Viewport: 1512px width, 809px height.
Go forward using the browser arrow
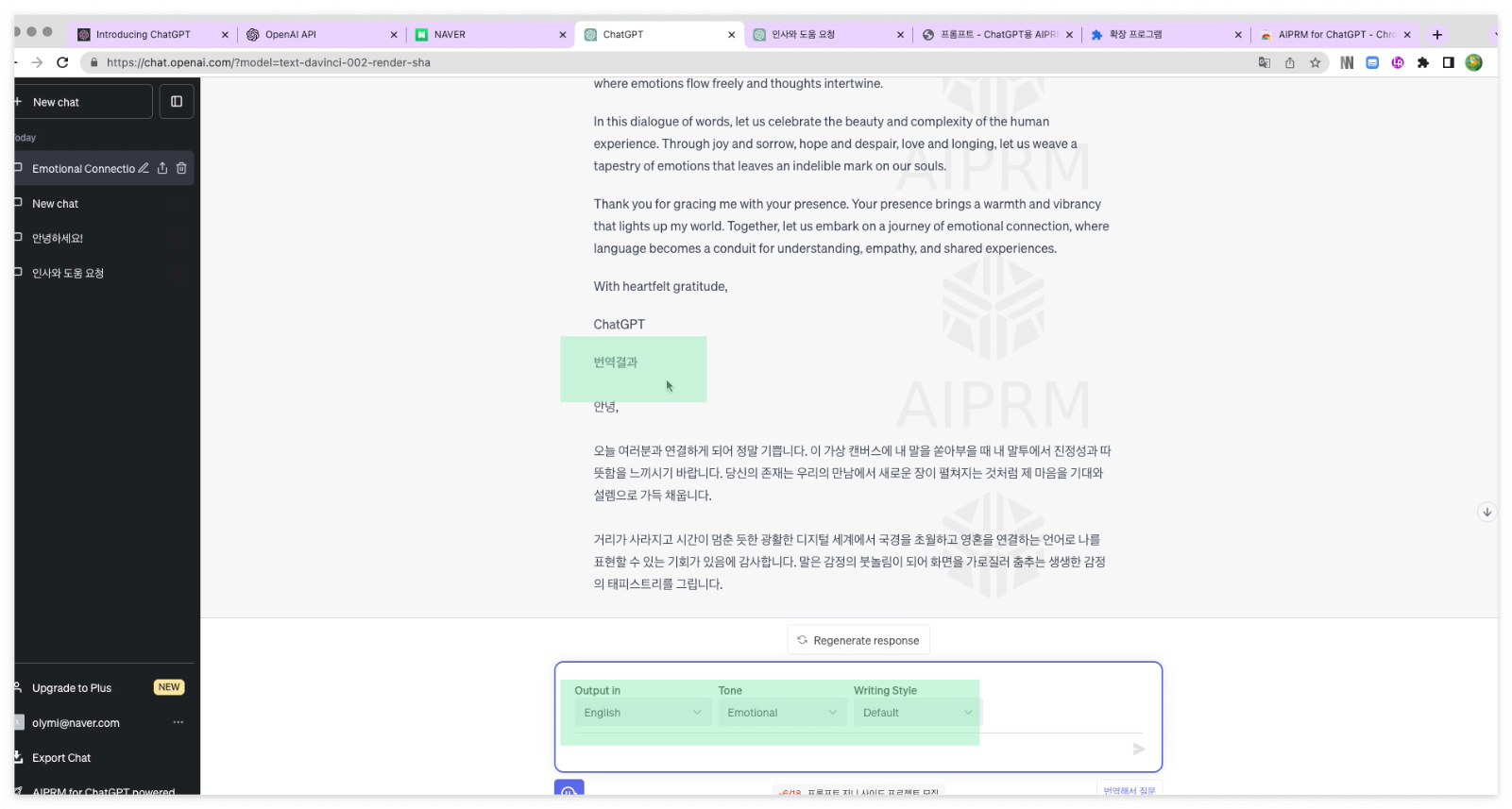37,62
